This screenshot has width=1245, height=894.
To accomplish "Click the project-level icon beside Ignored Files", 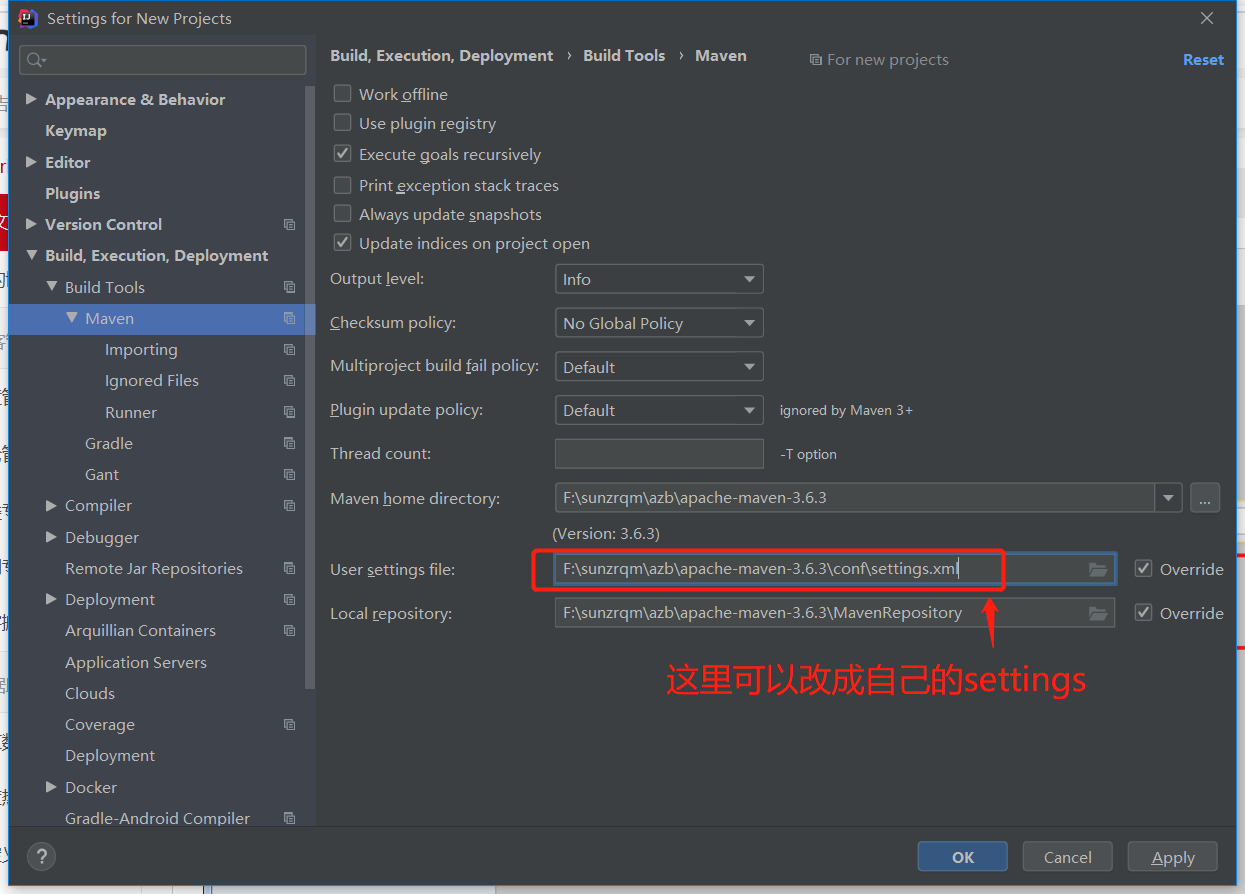I will 289,381.
